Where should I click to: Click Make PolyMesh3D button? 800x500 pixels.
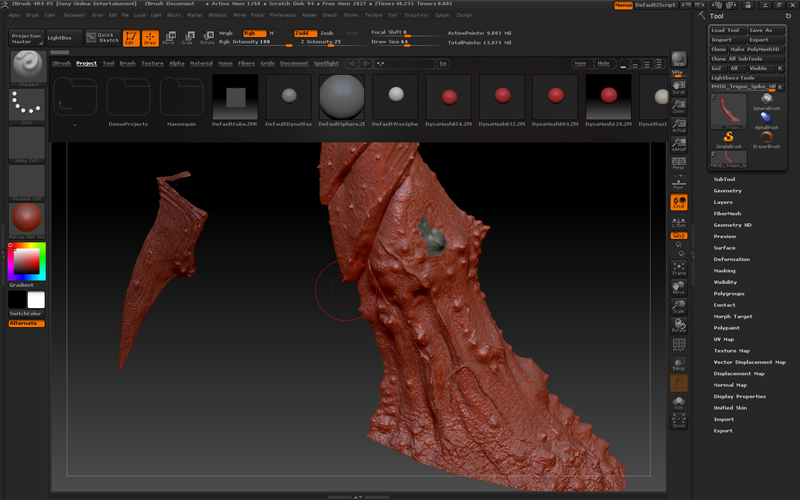(757, 49)
